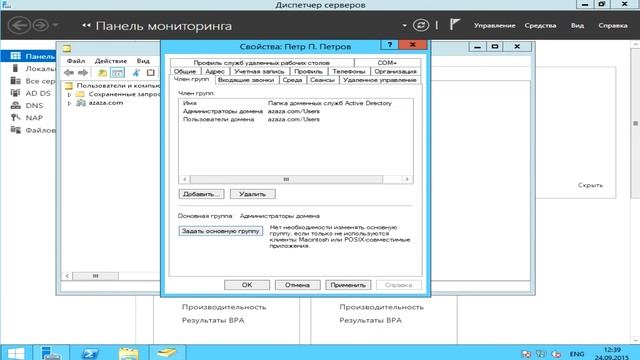
Task: Switch to the Учетная запись tab
Action: tap(259, 71)
